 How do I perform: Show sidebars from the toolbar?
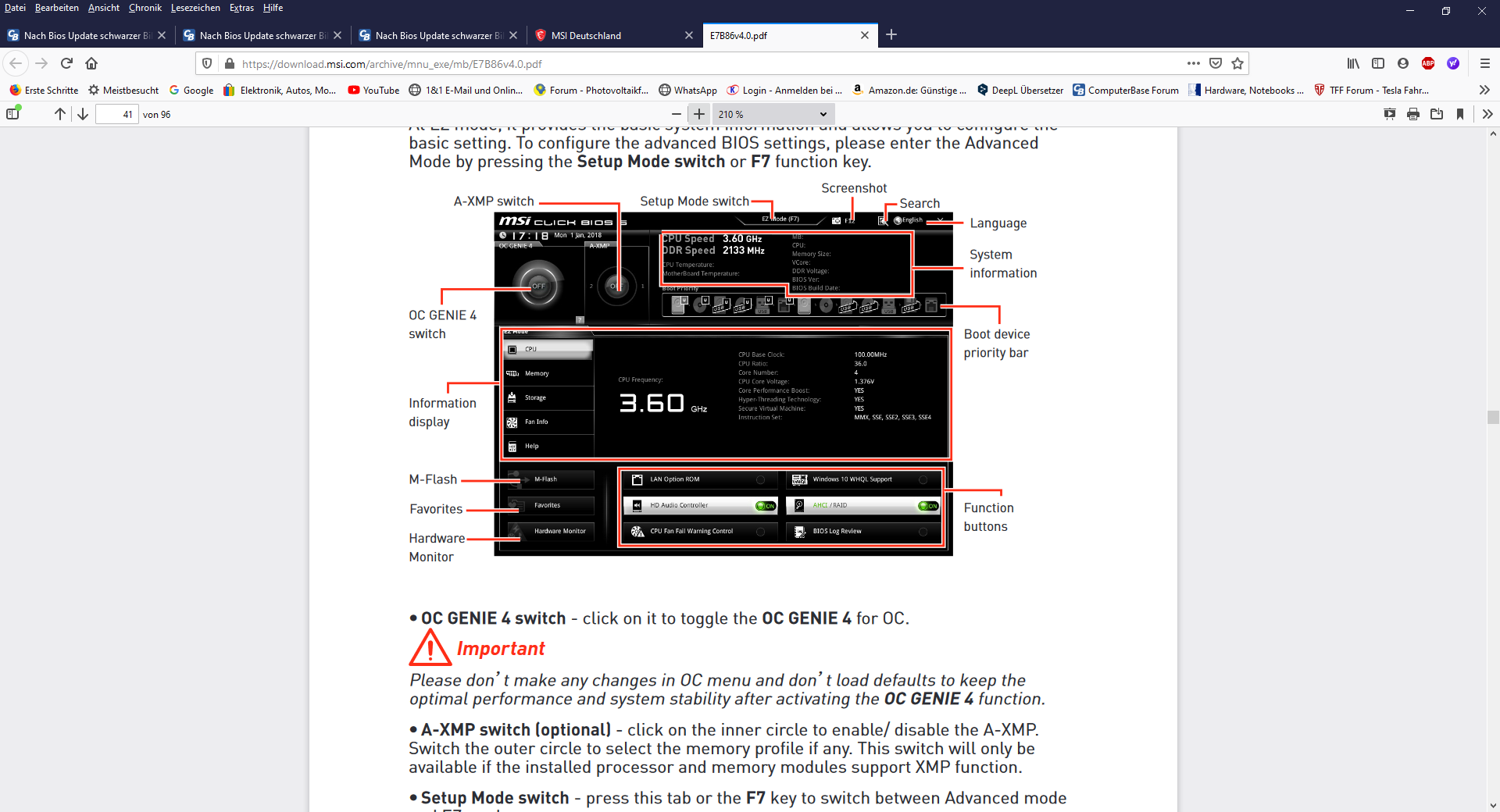click(x=1378, y=63)
